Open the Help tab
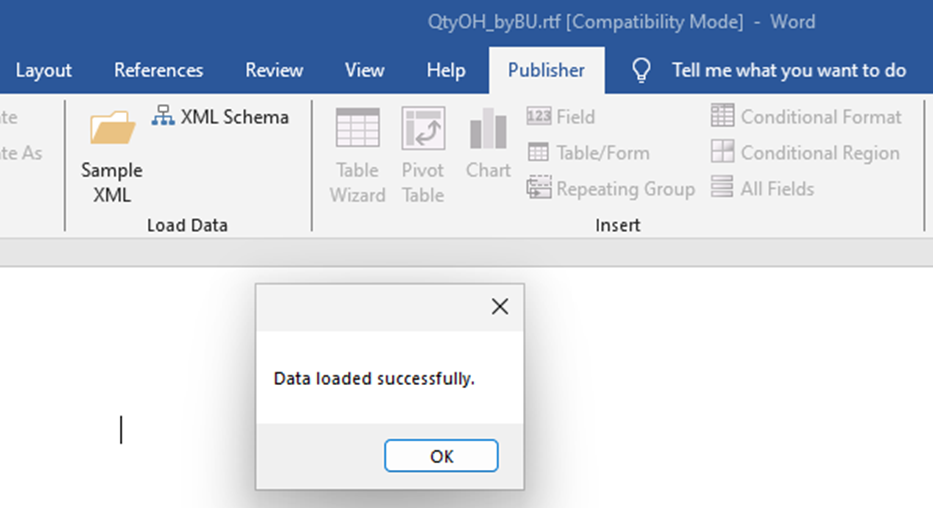This screenshot has width=933, height=508. click(446, 70)
